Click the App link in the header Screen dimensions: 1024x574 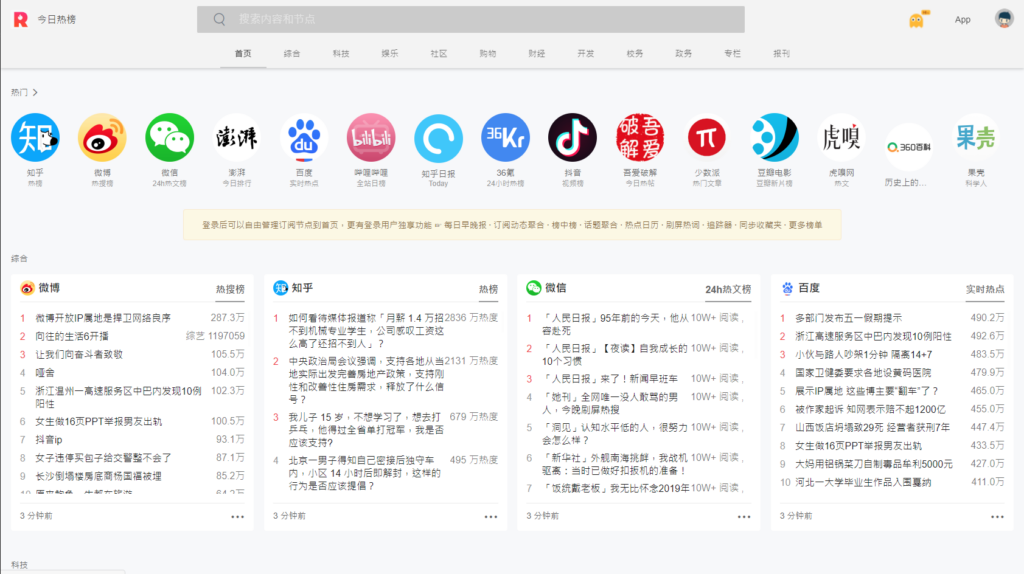(962, 20)
